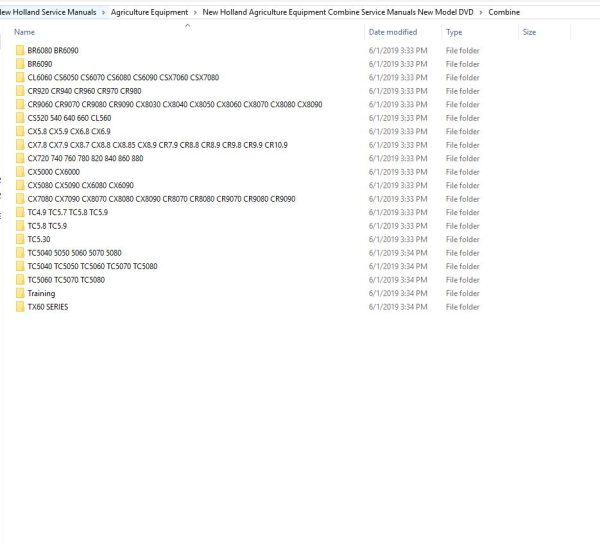Go to New Holland Service Manuals breadcrumb
Screen dimensions: 600x544
pos(48,12)
